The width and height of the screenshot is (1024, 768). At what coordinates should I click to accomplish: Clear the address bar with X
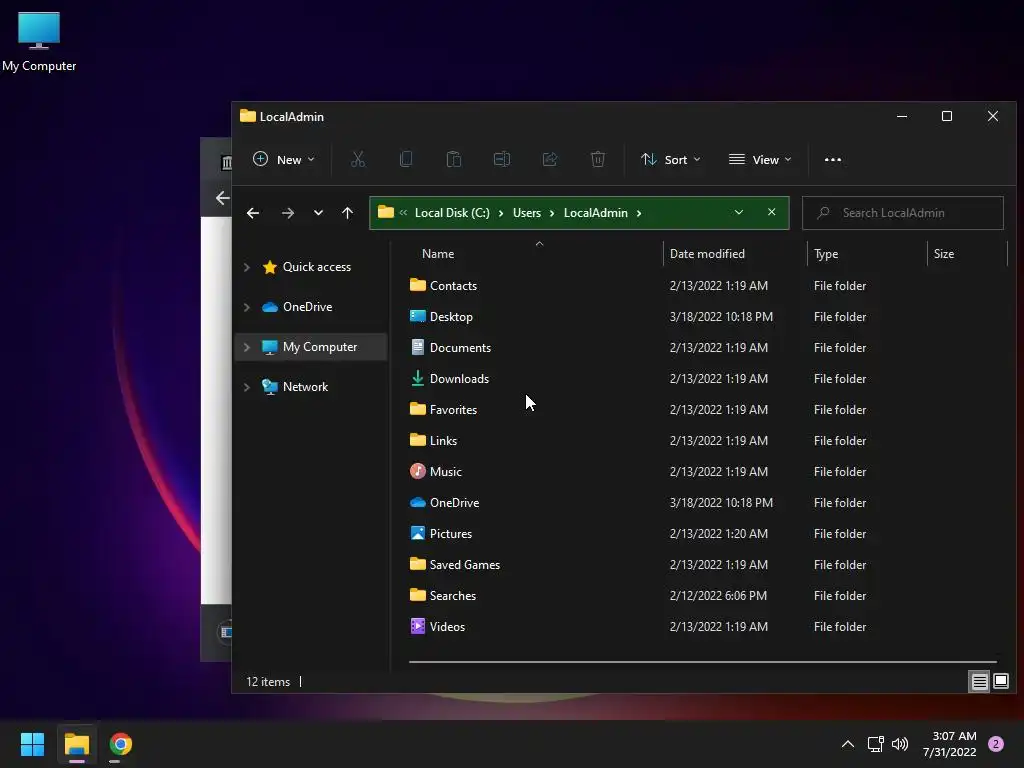tap(771, 212)
